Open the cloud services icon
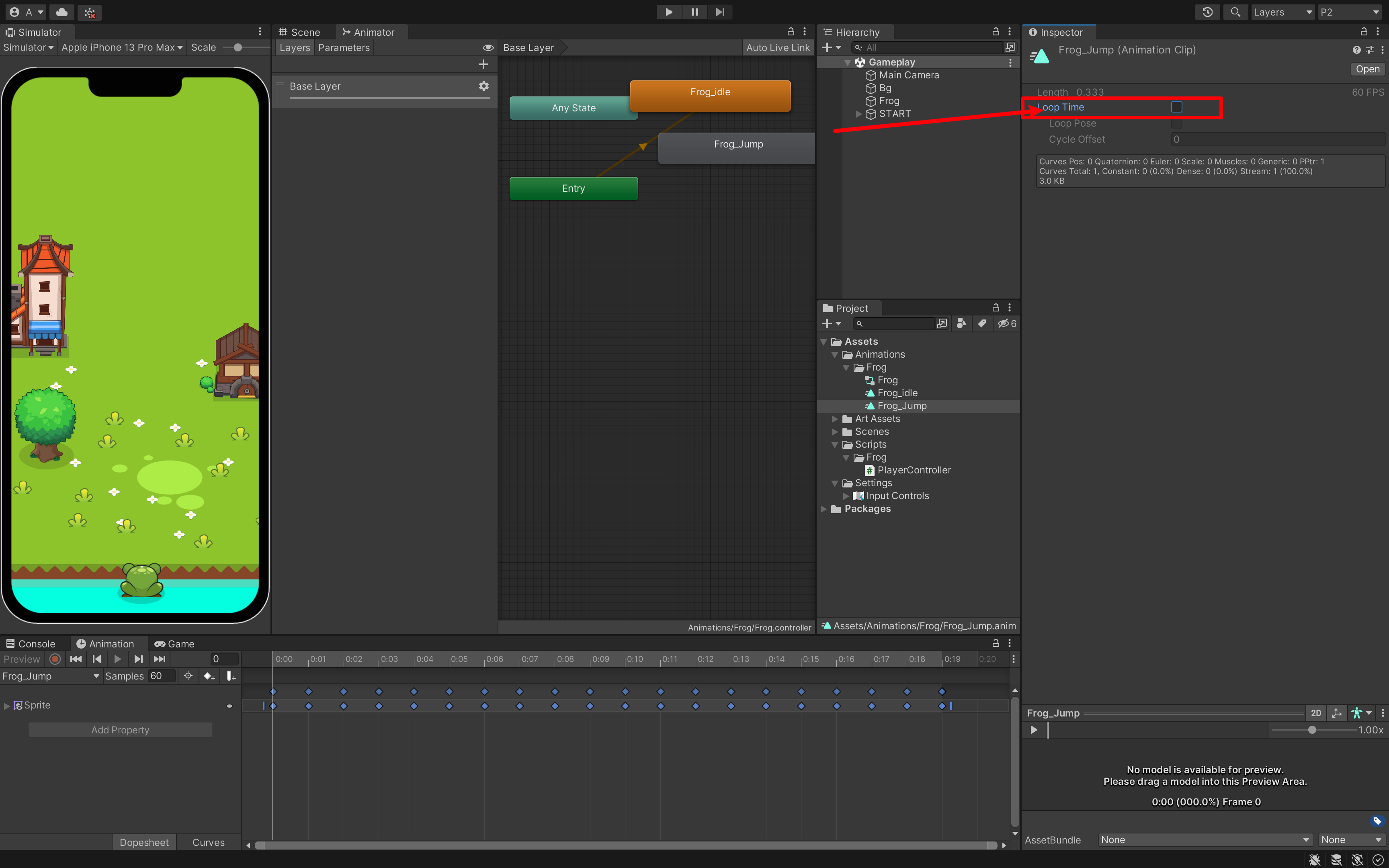The height and width of the screenshot is (868, 1389). coord(62,12)
